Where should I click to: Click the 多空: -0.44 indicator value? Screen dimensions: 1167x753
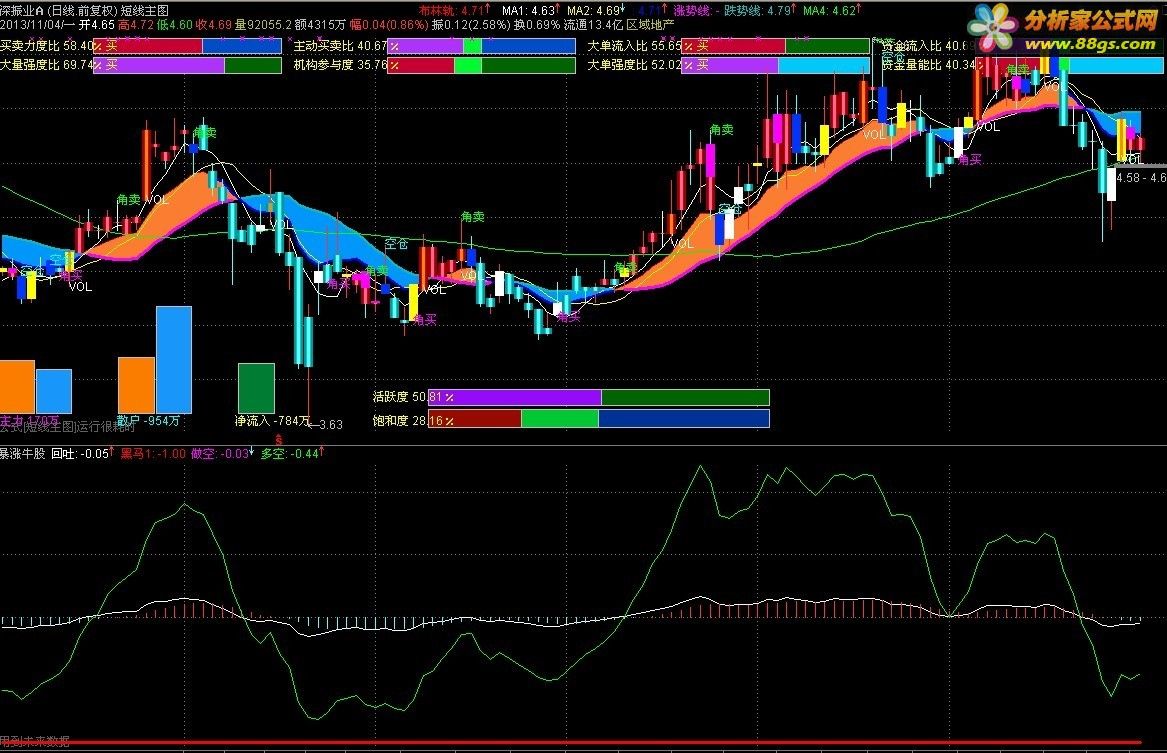coord(292,453)
